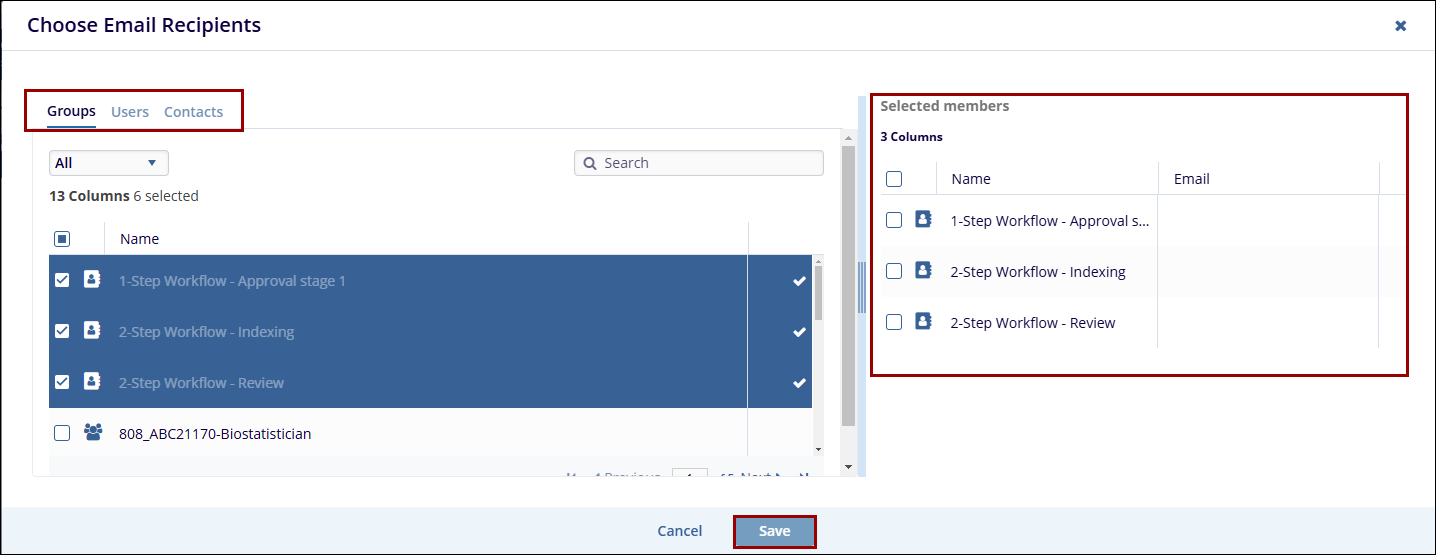Image resolution: width=1436 pixels, height=555 pixels.
Task: Click the Cancel link
Action: [x=679, y=531]
